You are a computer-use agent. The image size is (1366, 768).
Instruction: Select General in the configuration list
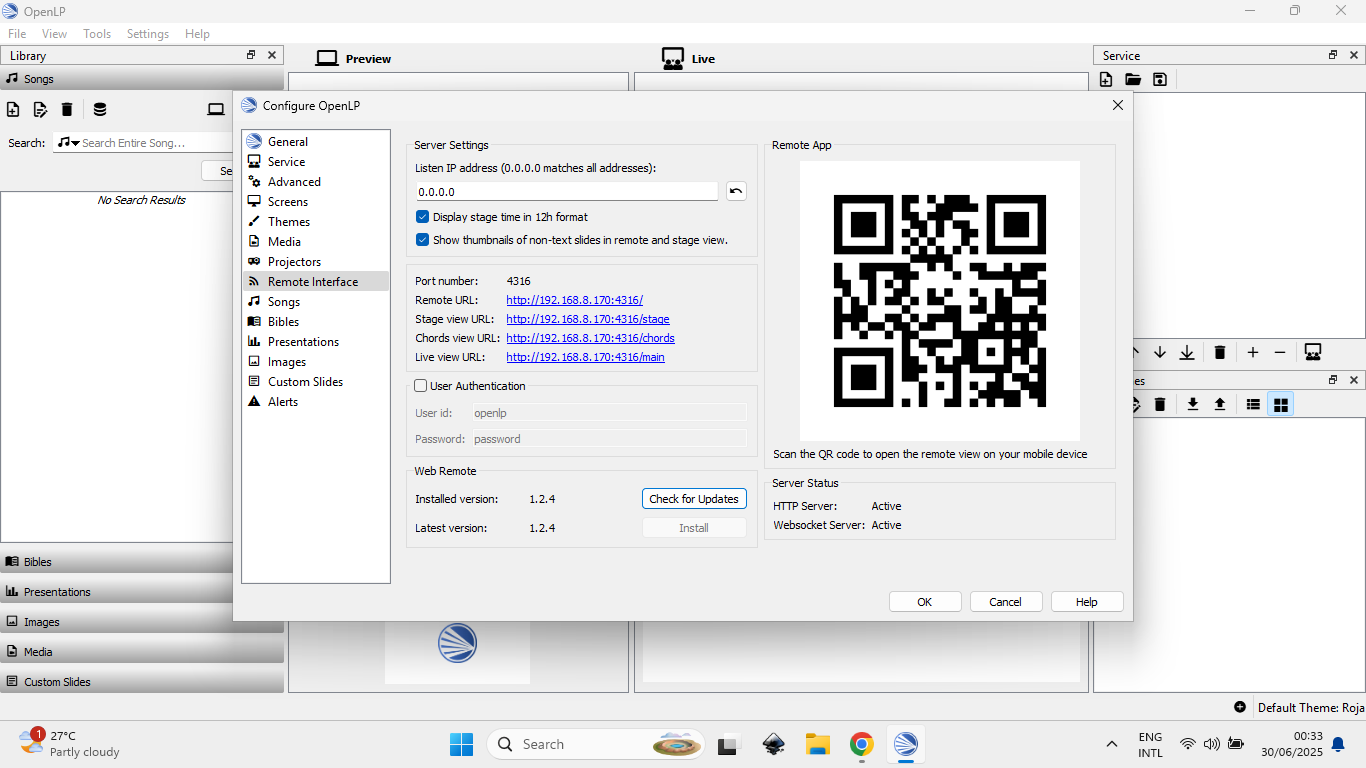pos(316,142)
